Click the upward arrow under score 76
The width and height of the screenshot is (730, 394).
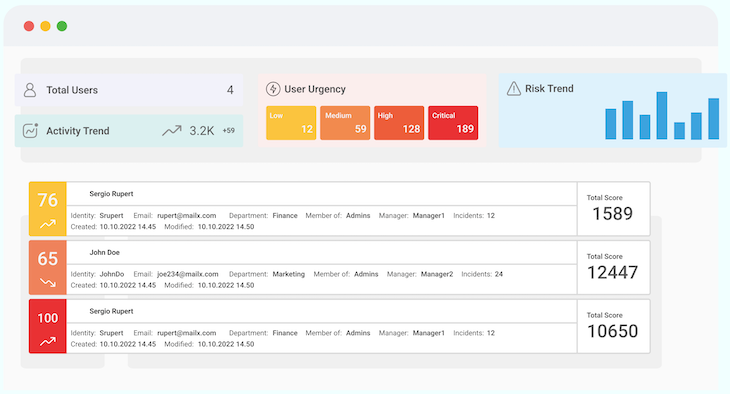coord(47,224)
